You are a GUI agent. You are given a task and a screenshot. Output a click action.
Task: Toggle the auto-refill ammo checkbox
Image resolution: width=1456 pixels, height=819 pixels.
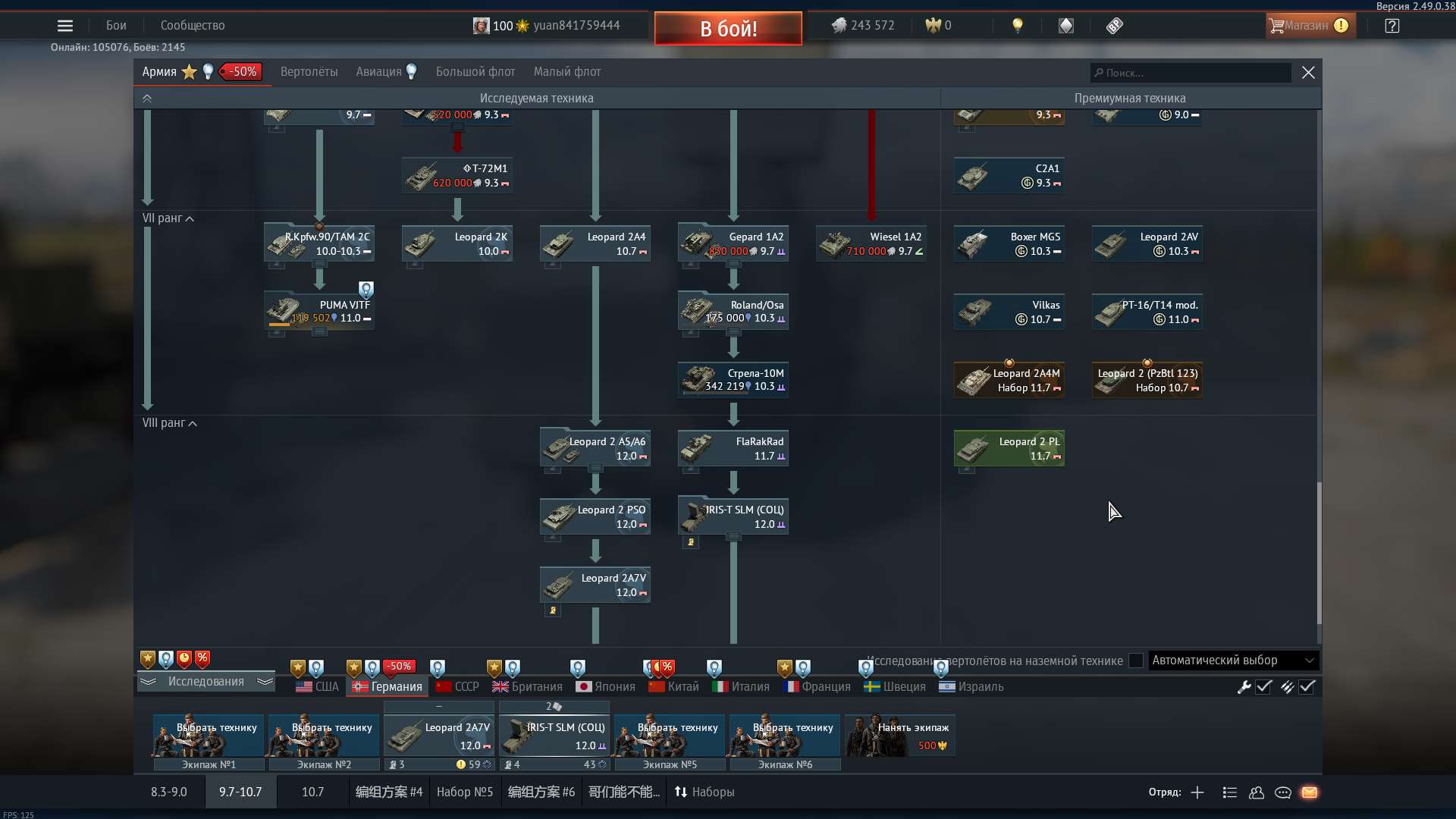tap(1307, 687)
